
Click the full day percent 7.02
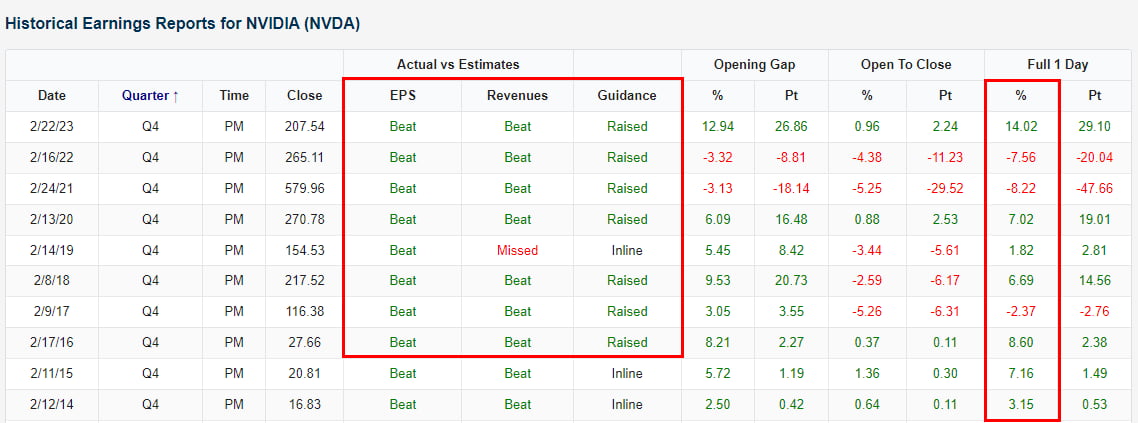pyautogui.click(x=1021, y=219)
